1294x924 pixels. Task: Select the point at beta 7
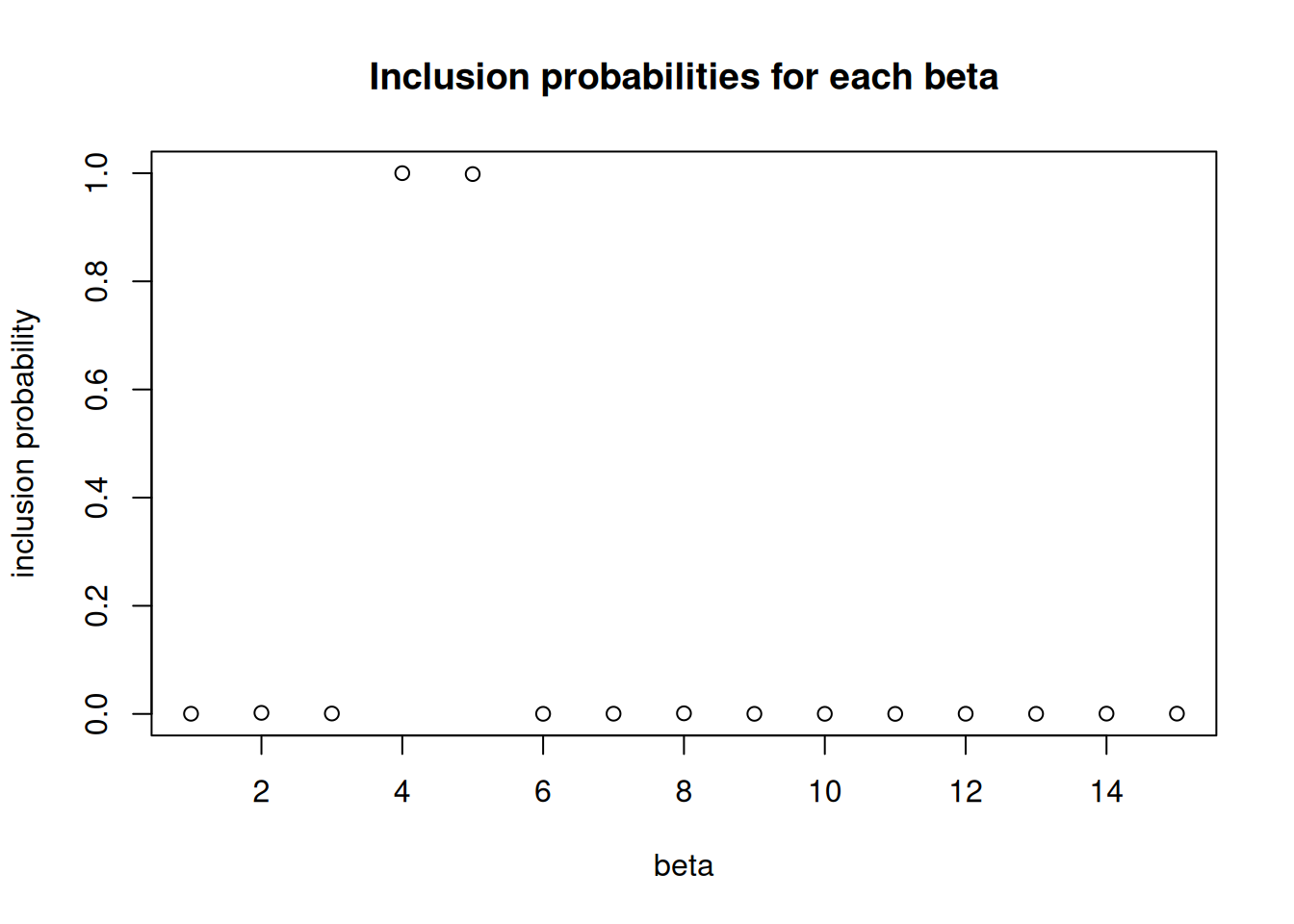pos(613,713)
